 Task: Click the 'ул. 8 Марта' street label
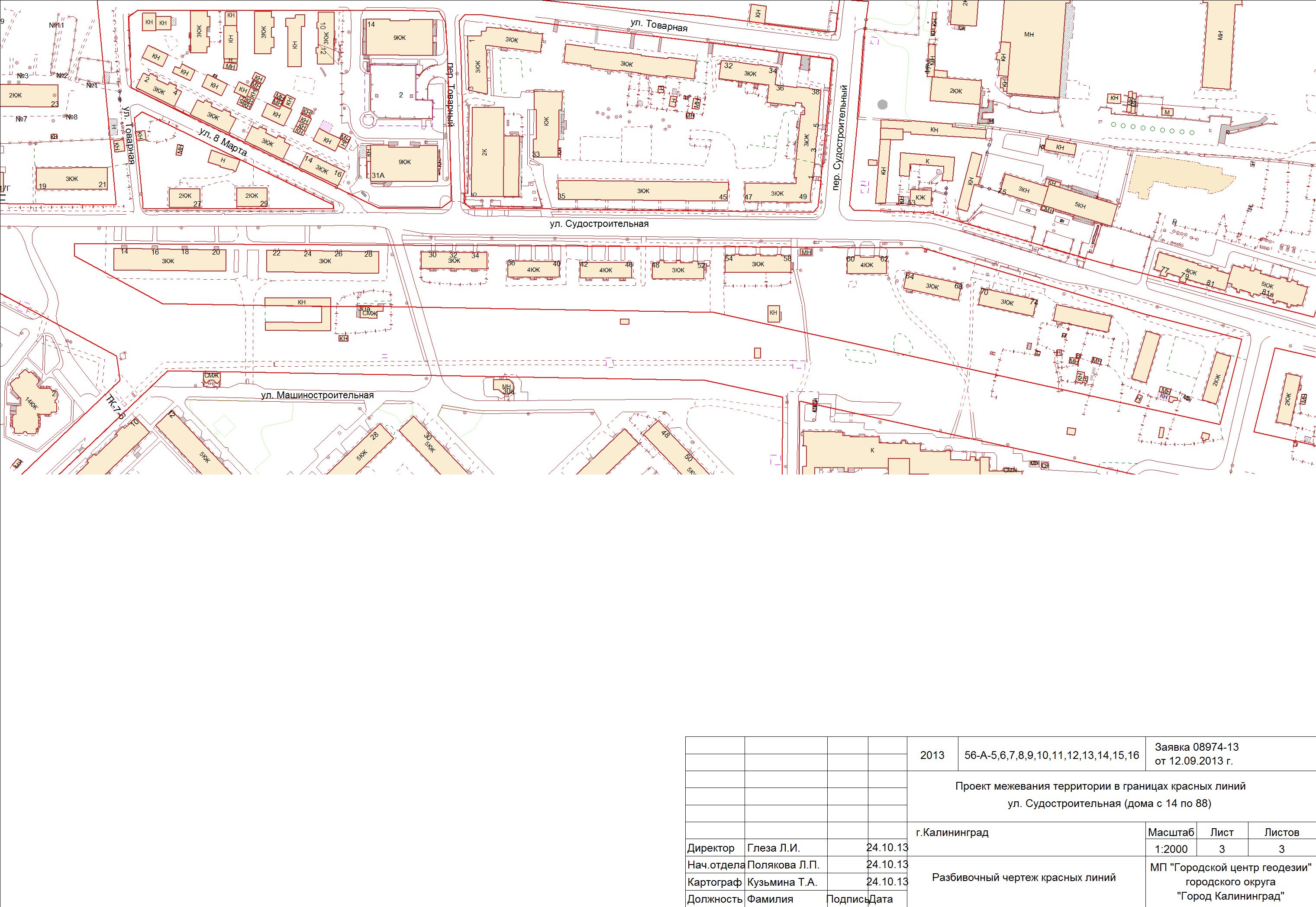tap(223, 142)
